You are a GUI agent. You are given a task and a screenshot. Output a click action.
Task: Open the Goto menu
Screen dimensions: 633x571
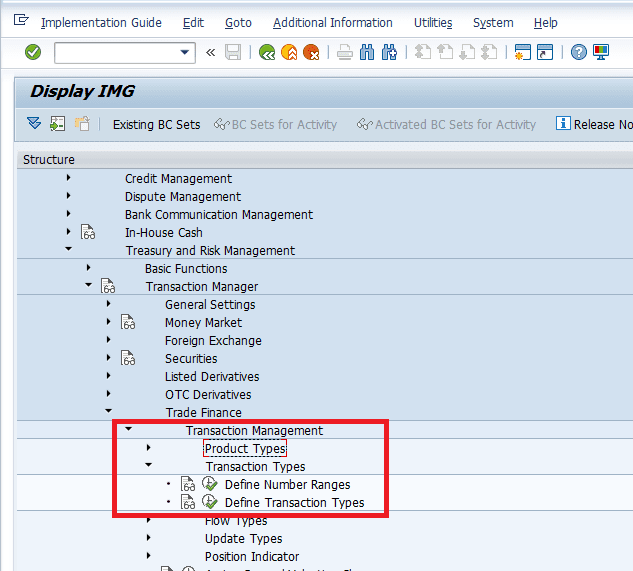coord(238,23)
